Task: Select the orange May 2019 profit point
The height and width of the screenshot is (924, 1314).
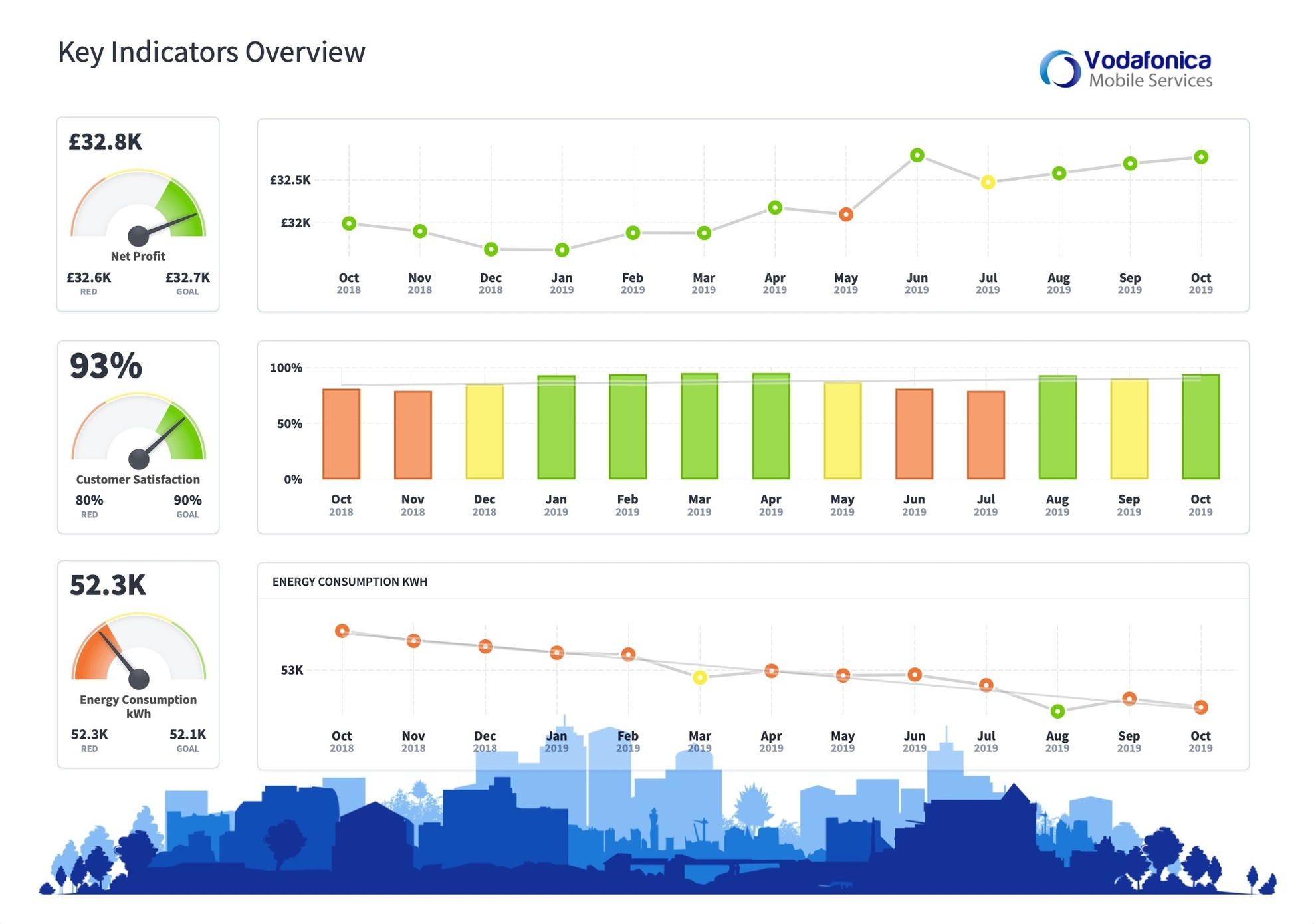Action: coord(846,214)
